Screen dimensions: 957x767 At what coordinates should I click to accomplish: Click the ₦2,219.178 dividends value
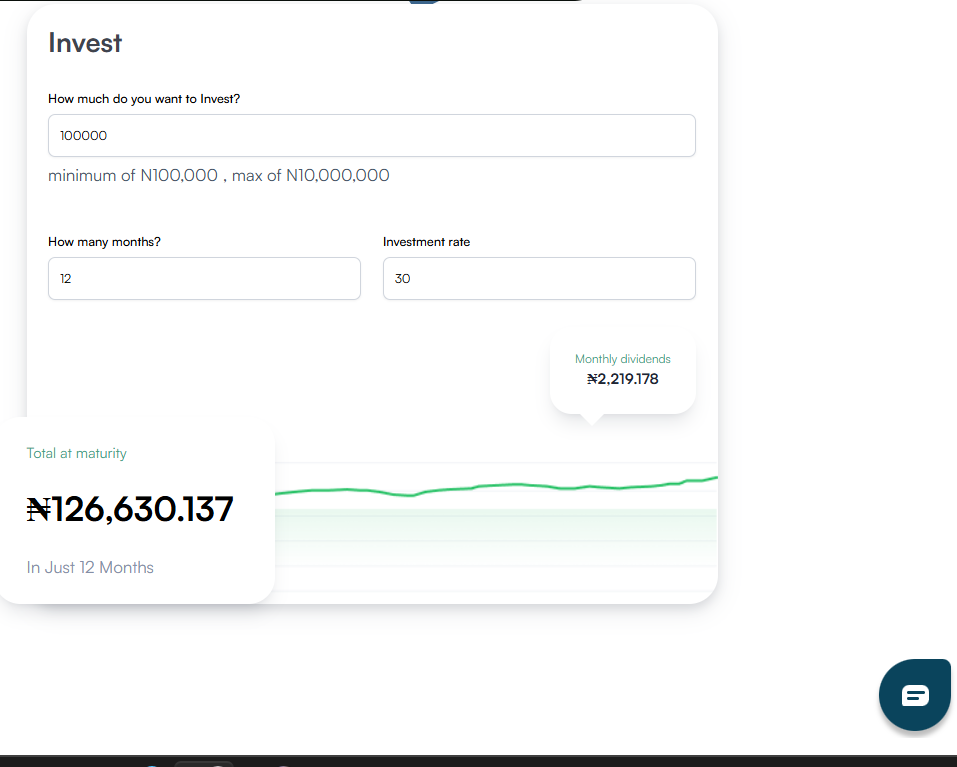pos(622,378)
